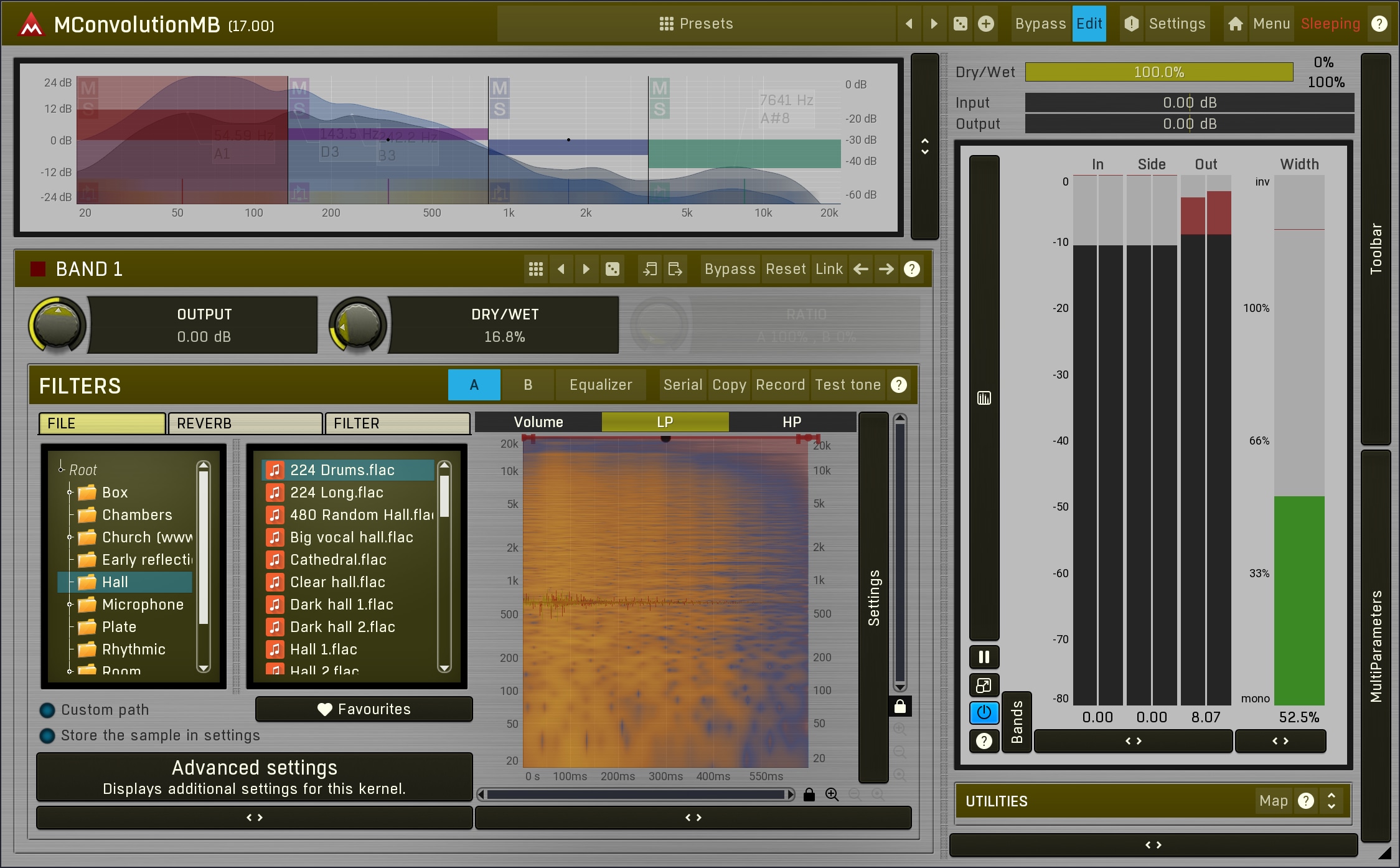Viewport: 1400px width, 868px height.
Task: Open Advanced settings for this kernel
Action: pos(254,776)
